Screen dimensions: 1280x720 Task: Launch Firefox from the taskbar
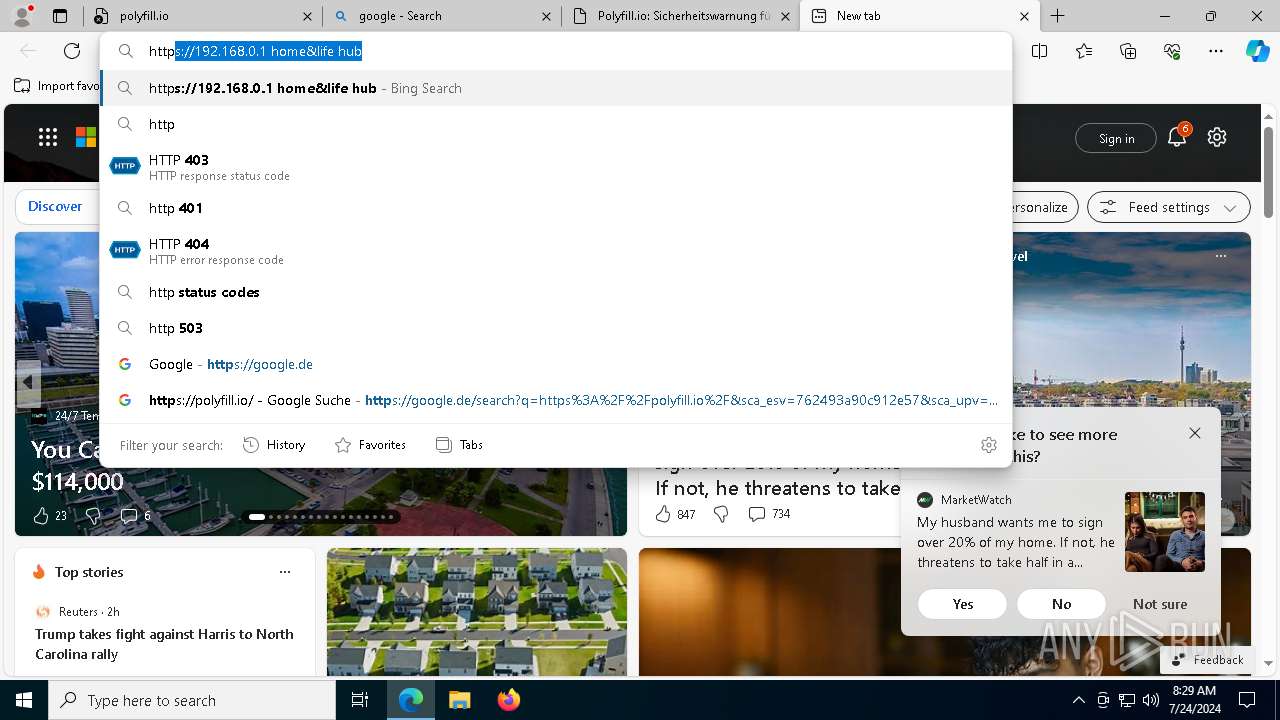(x=509, y=700)
